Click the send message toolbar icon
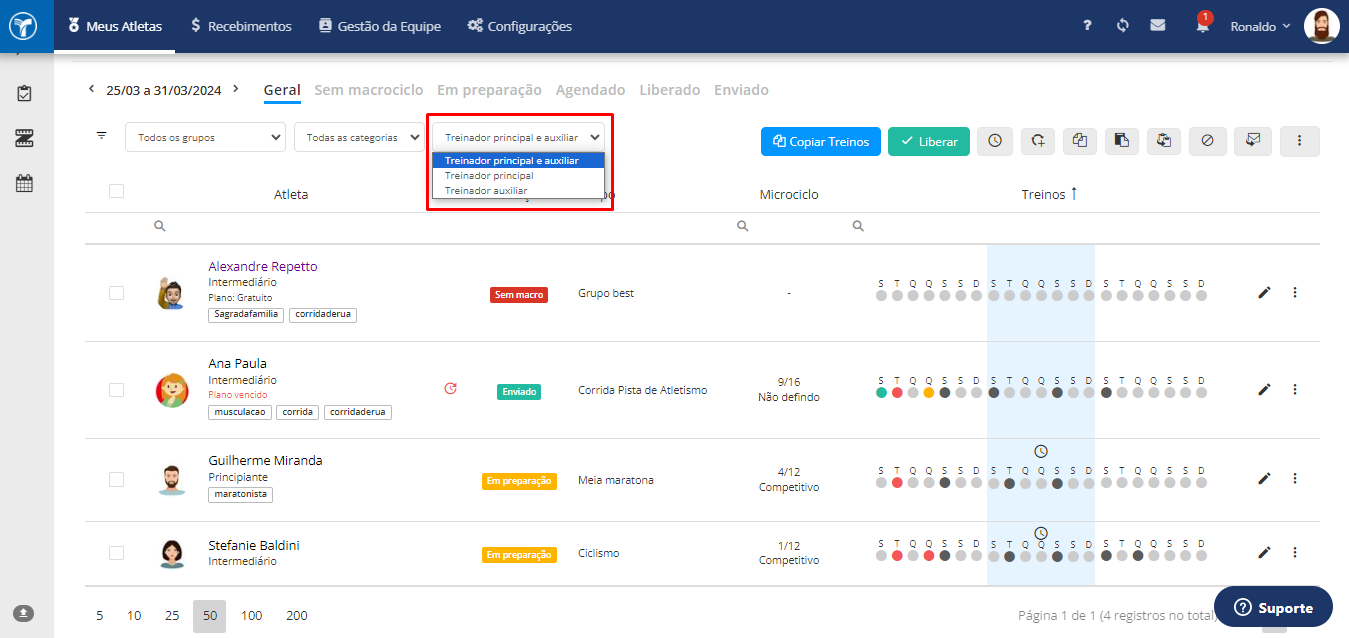This screenshot has height=638, width=1349. click(1253, 141)
